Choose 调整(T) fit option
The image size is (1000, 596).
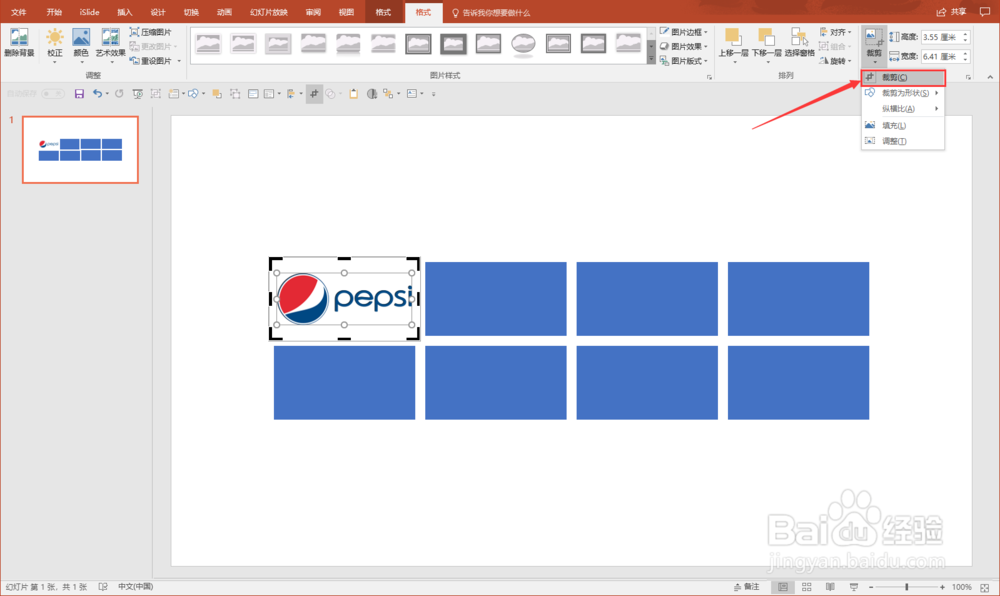(x=903, y=142)
